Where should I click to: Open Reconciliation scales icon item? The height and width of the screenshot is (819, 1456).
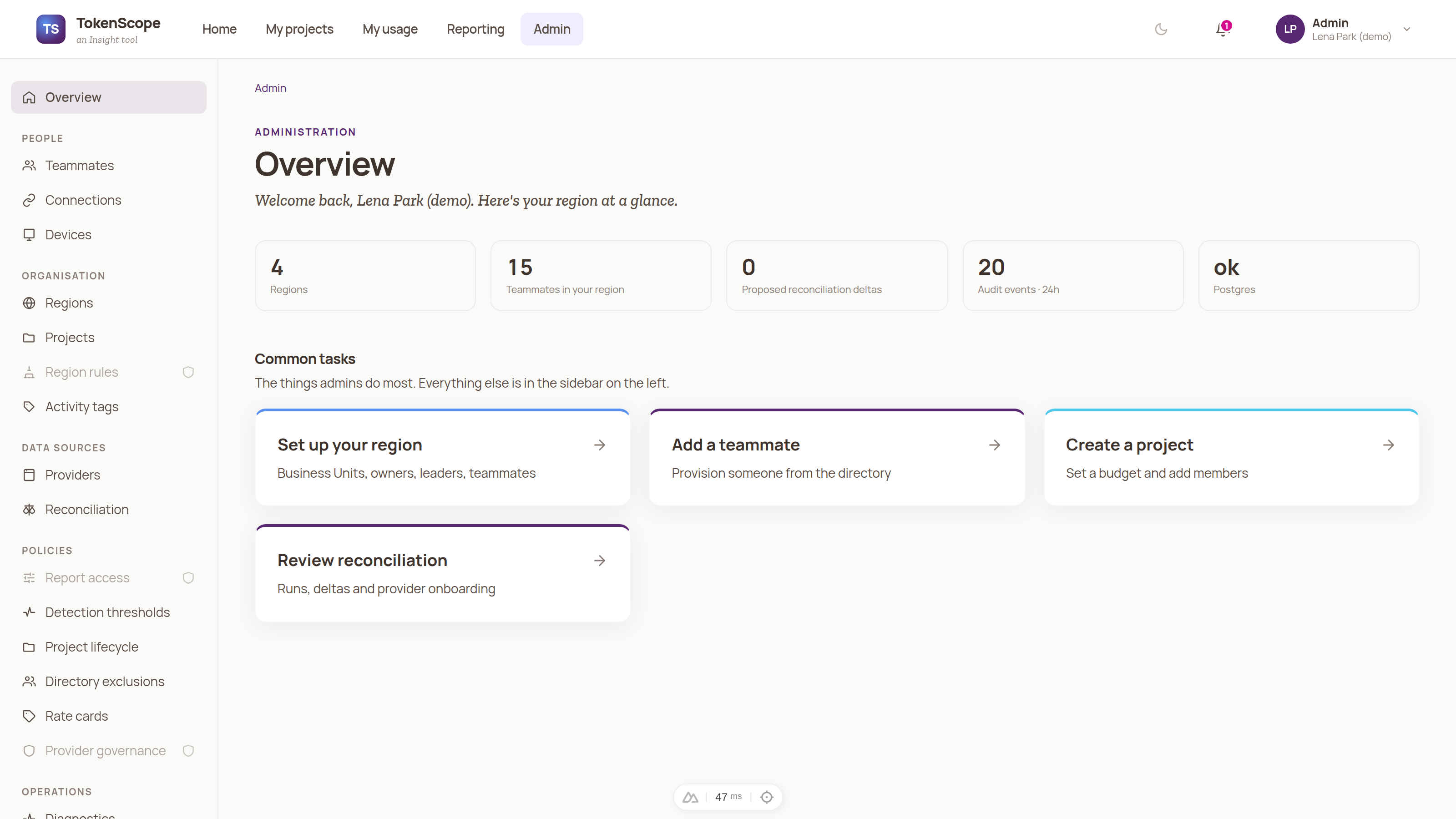(30, 509)
